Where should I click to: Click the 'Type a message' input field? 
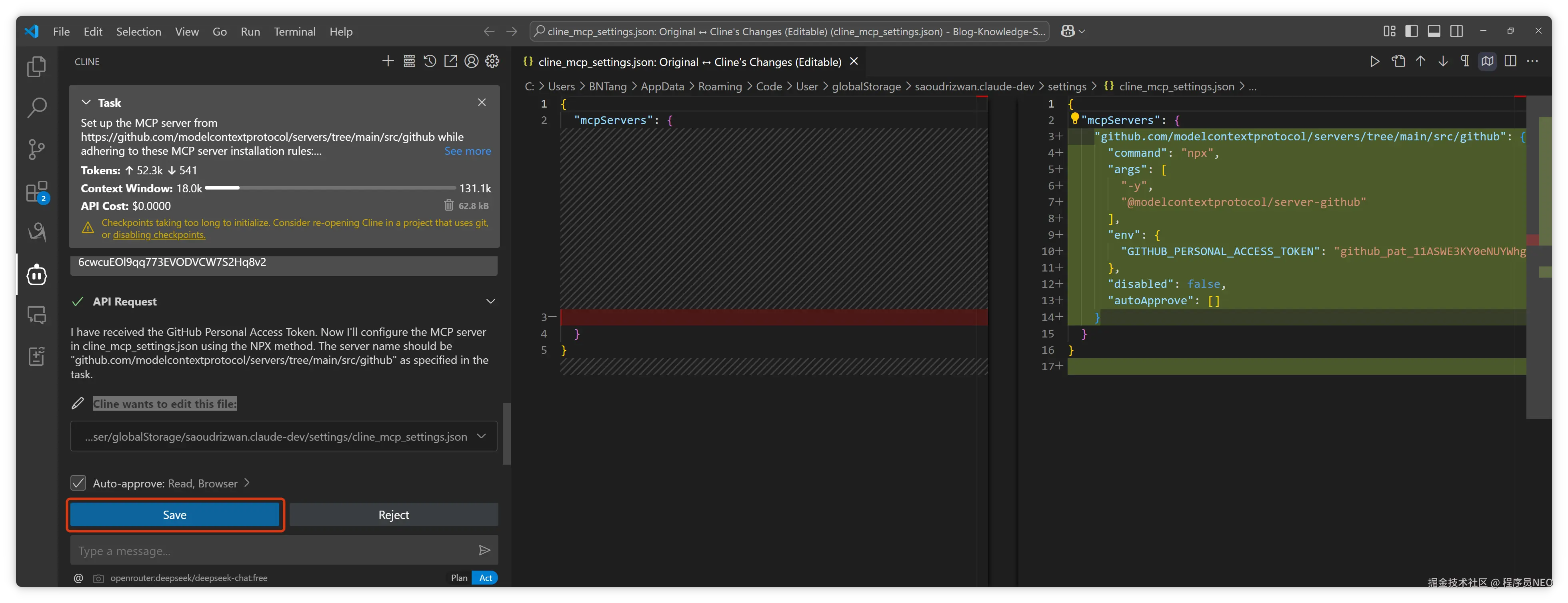(274, 551)
